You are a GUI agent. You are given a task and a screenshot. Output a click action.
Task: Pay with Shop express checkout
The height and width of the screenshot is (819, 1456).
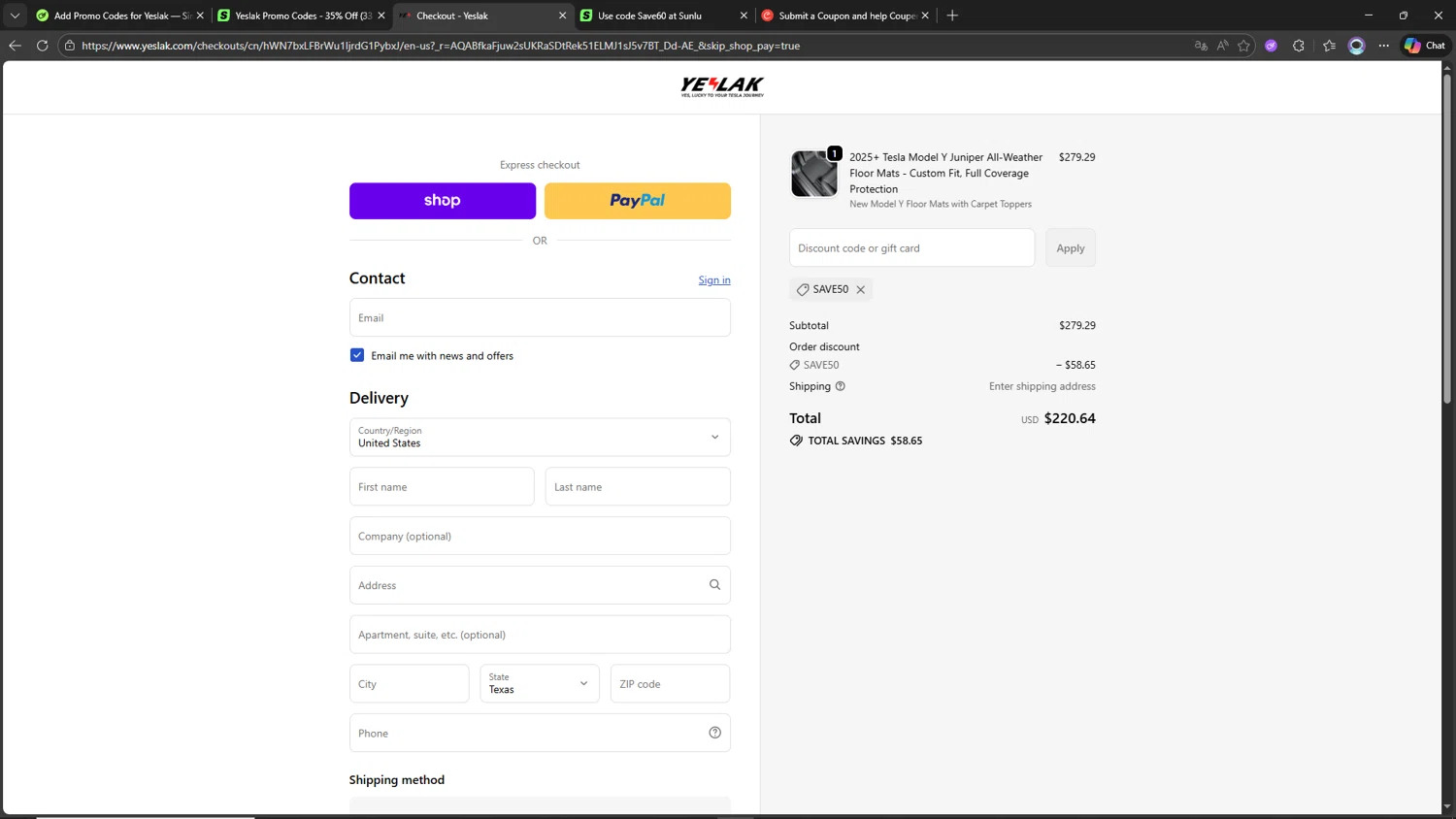pyautogui.click(x=443, y=201)
